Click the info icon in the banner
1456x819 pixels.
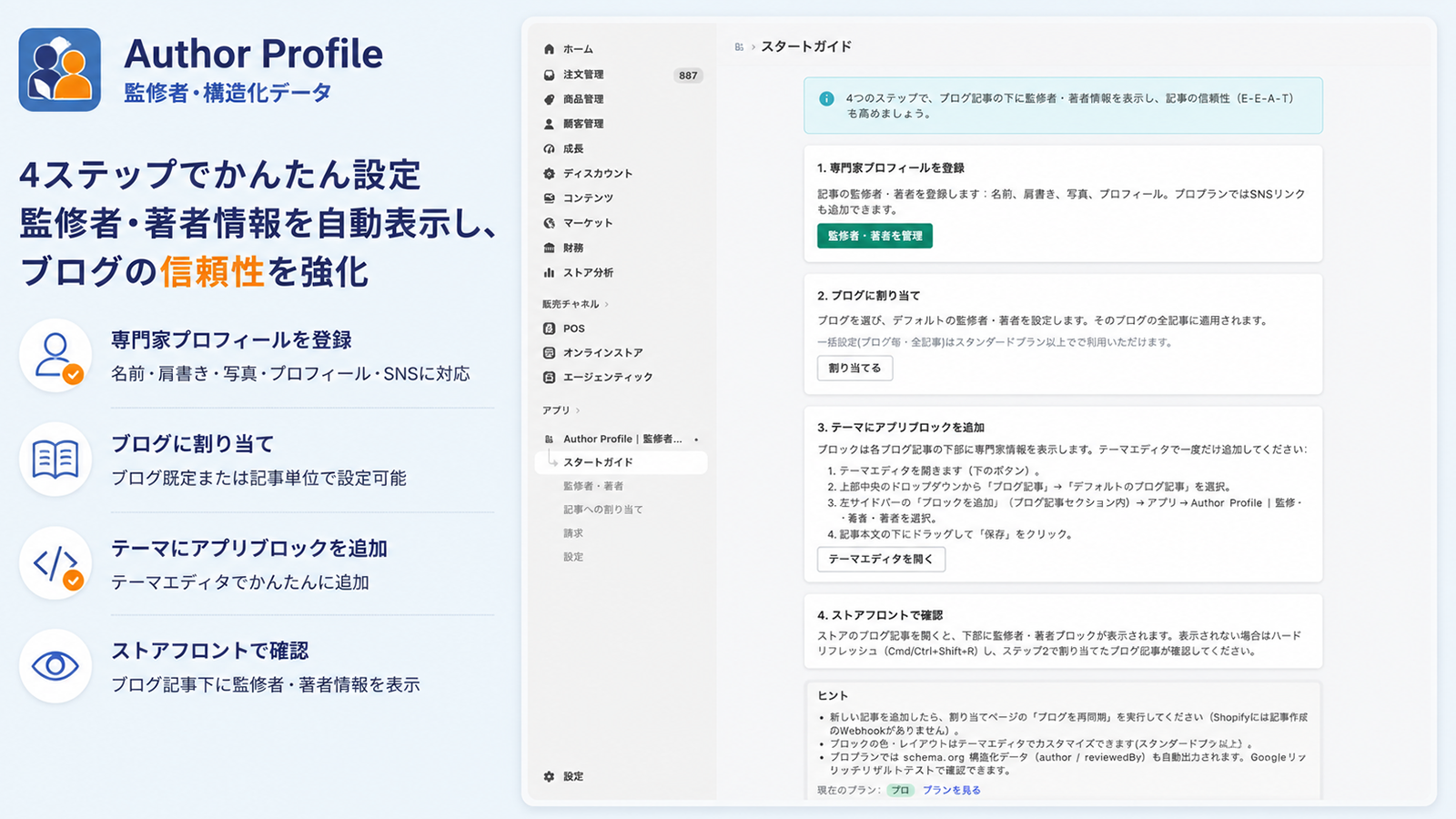coord(826,98)
